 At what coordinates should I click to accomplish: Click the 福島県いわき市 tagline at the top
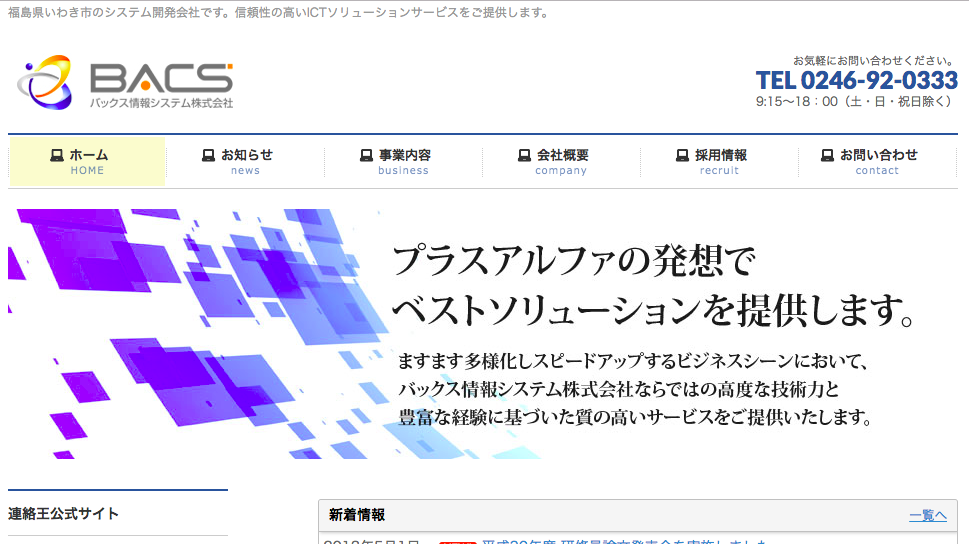278,12
